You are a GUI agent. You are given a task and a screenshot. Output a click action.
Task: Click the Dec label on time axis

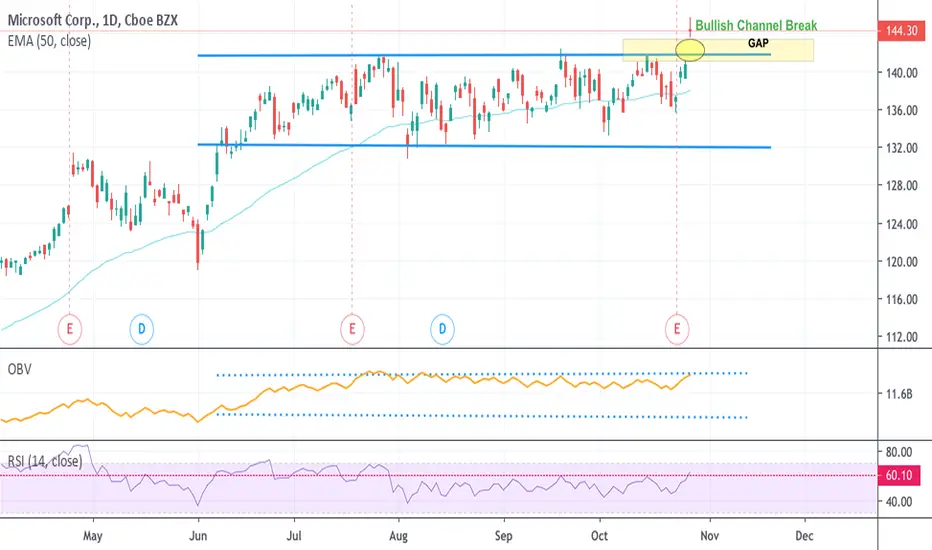[804, 536]
